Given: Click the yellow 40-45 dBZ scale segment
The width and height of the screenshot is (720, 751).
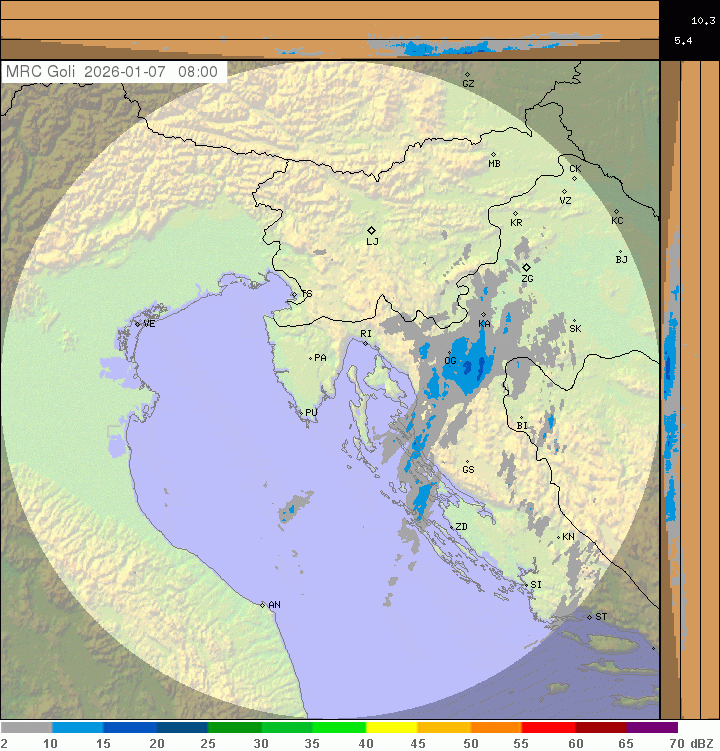Looking at the screenshot, I should (391, 728).
